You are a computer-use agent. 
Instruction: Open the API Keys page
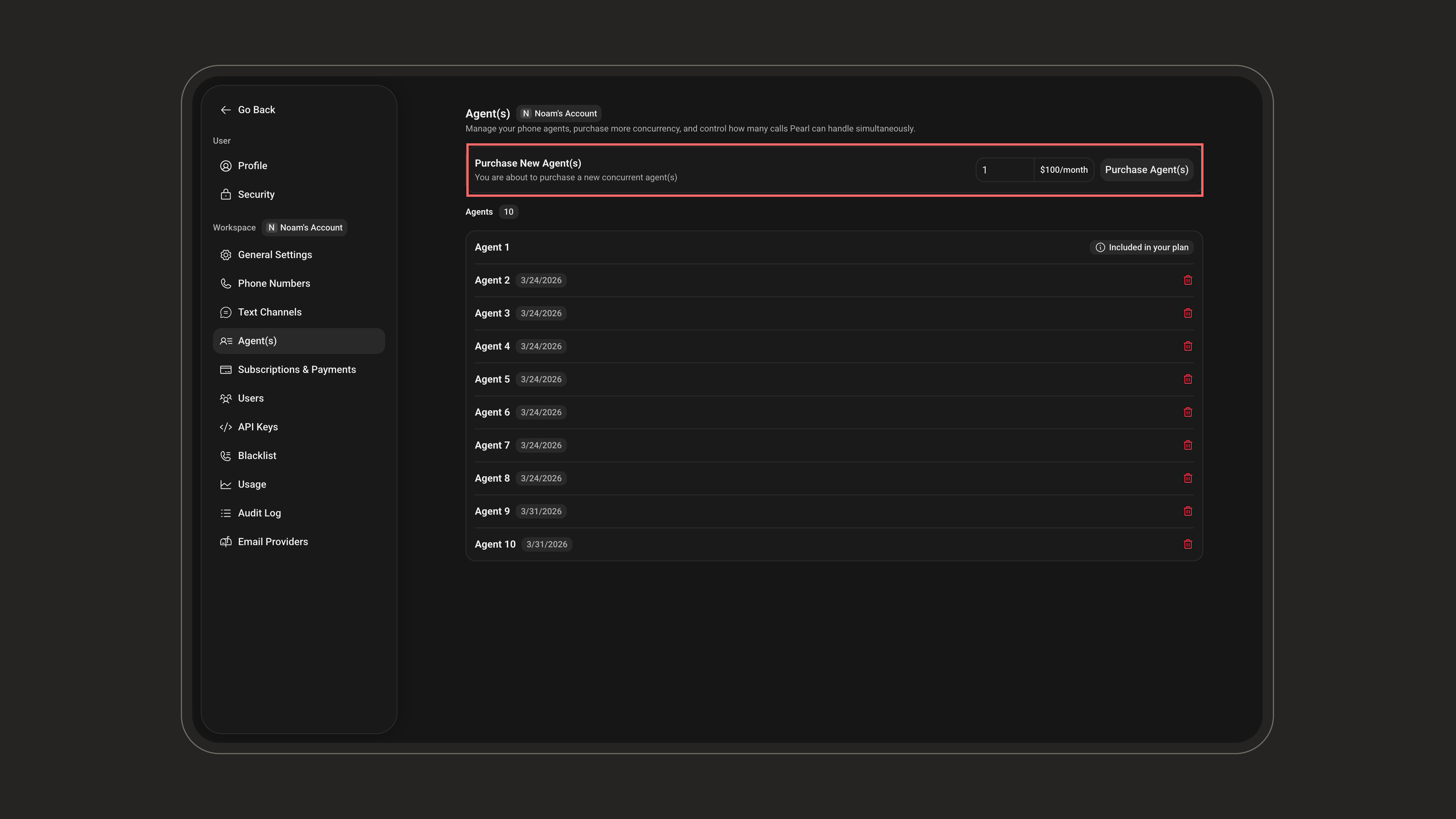pyautogui.click(x=298, y=427)
